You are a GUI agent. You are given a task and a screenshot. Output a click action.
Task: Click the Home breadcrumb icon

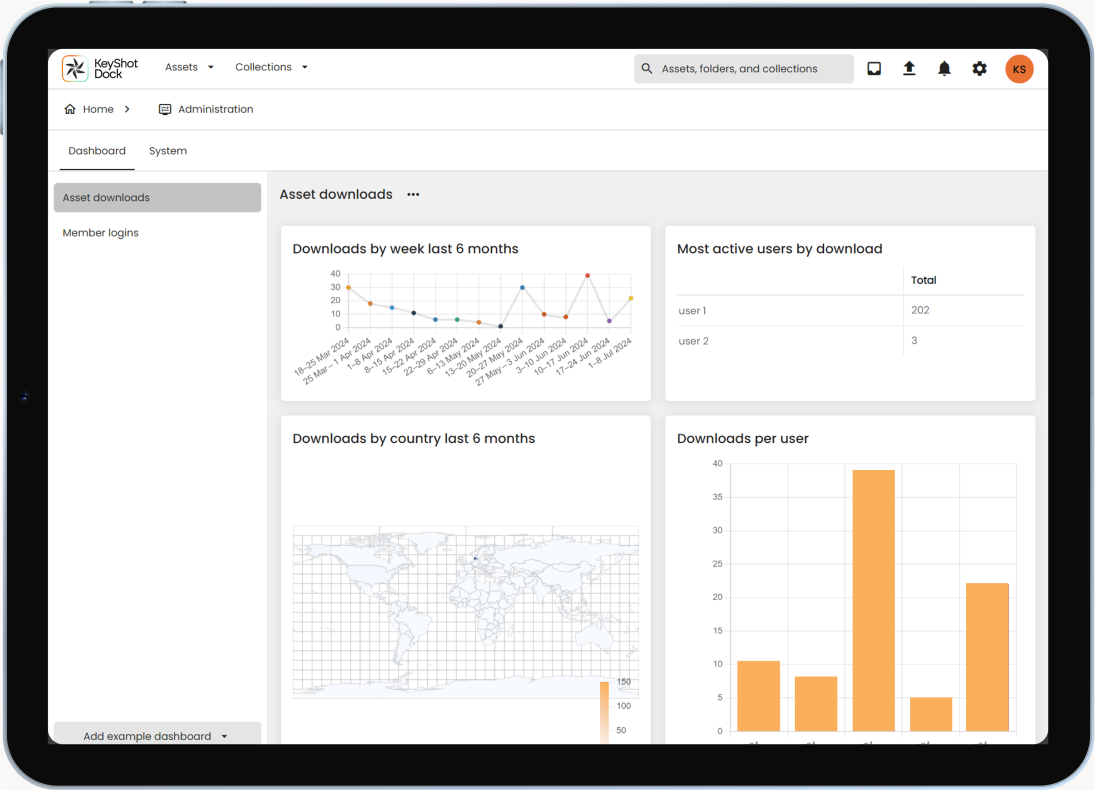pyautogui.click(x=70, y=109)
